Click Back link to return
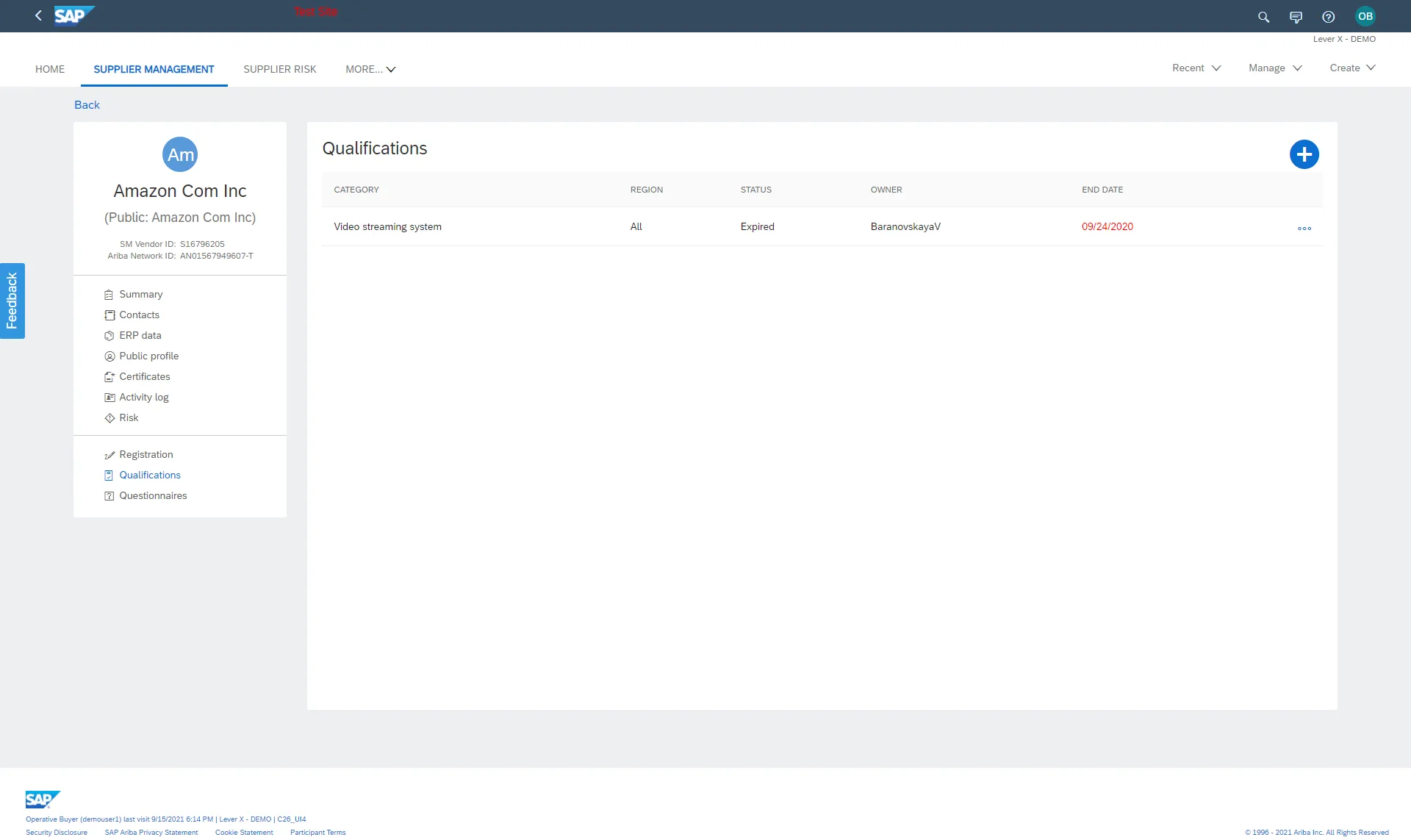This screenshot has height=840, width=1411. pyautogui.click(x=87, y=104)
